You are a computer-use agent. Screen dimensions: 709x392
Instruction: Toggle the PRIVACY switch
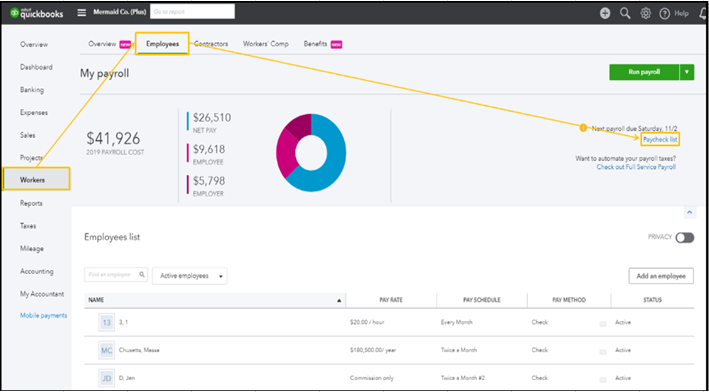(685, 238)
